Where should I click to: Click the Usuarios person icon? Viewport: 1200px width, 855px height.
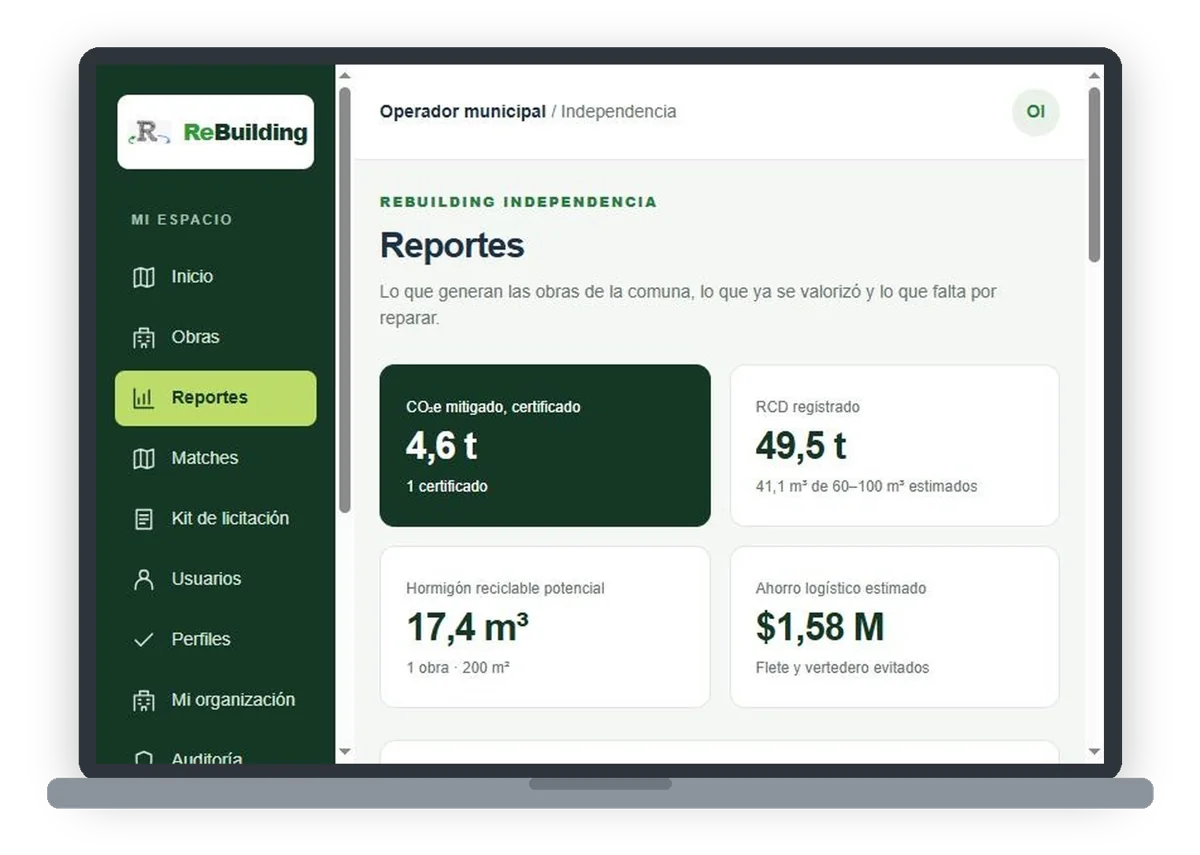click(x=144, y=580)
